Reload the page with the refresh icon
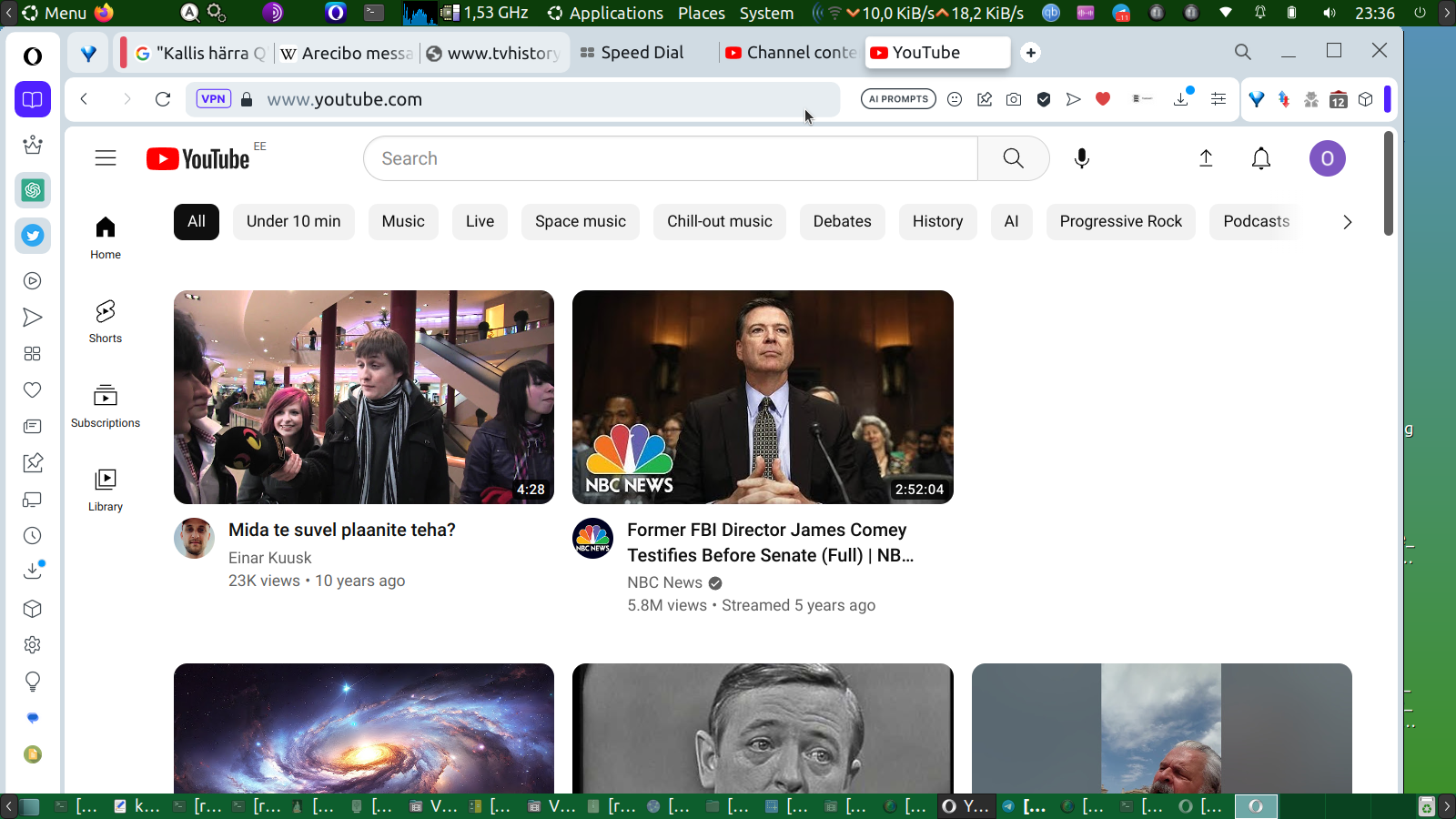 pyautogui.click(x=163, y=99)
